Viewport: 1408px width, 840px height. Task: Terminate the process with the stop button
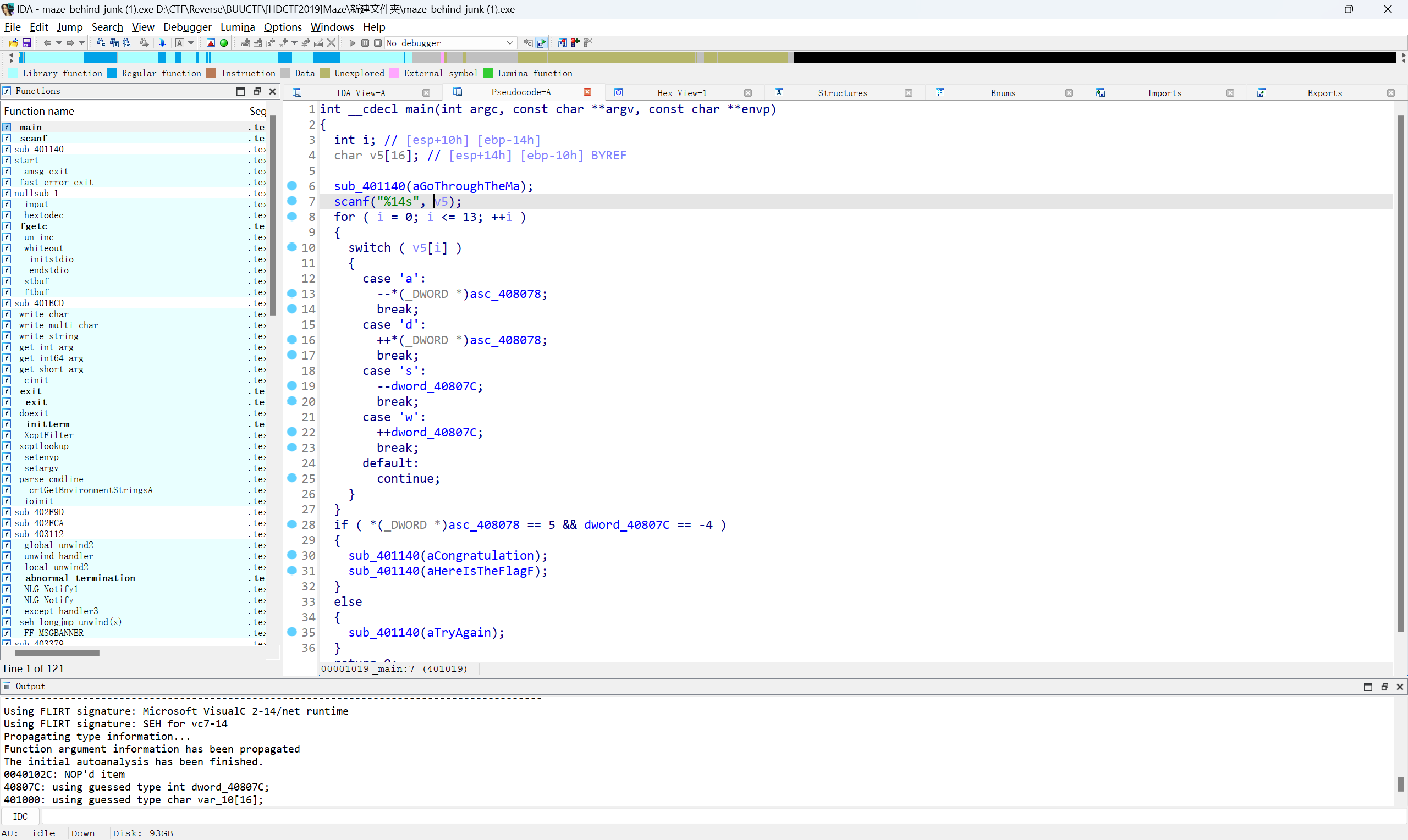[x=378, y=43]
